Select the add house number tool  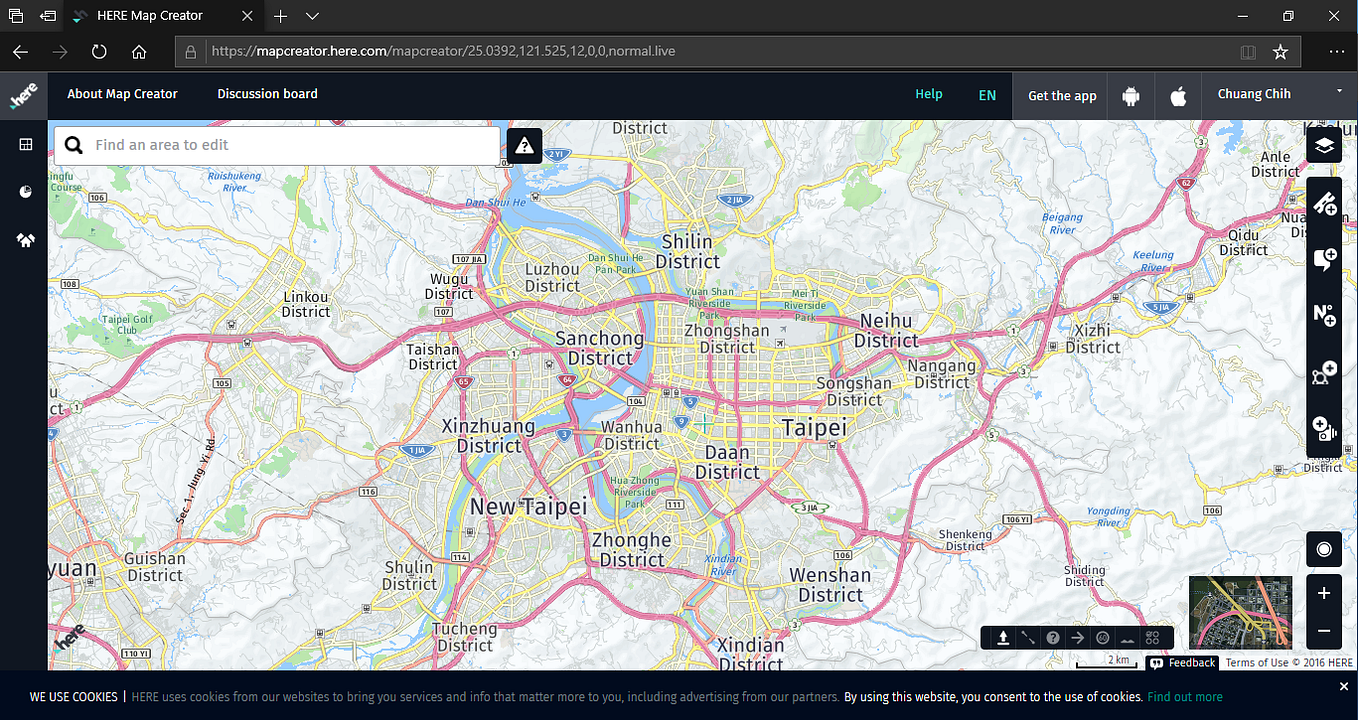click(x=1324, y=317)
